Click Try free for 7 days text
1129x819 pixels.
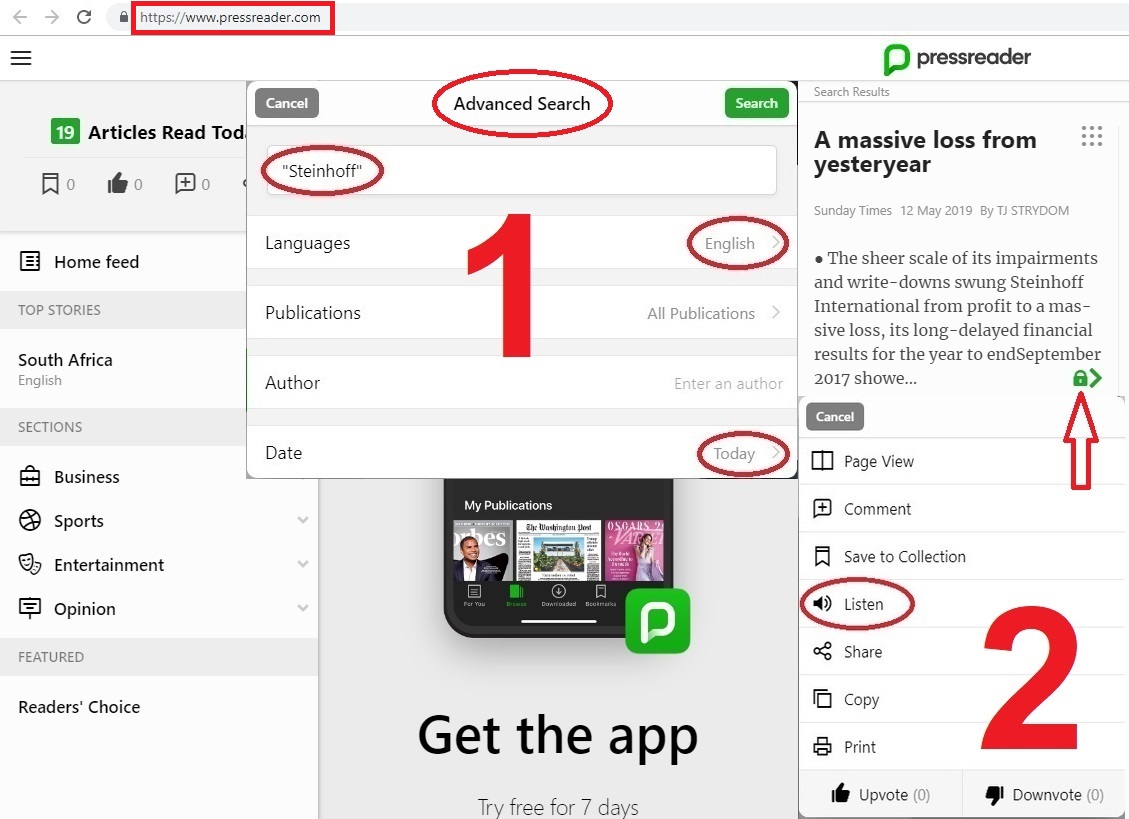click(x=558, y=807)
